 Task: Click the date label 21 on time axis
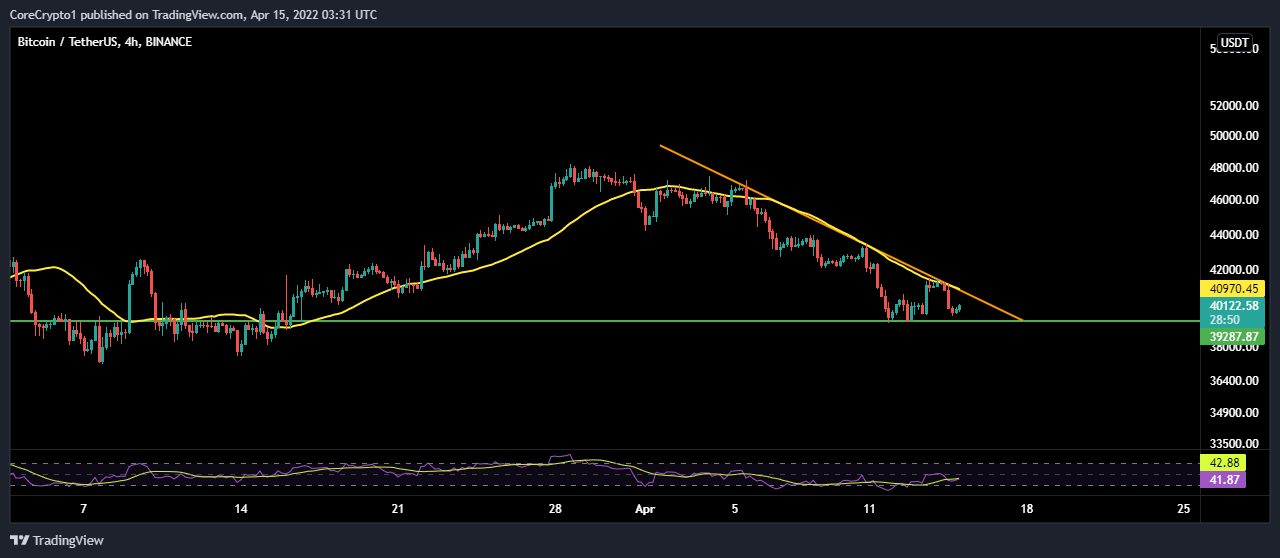point(398,509)
